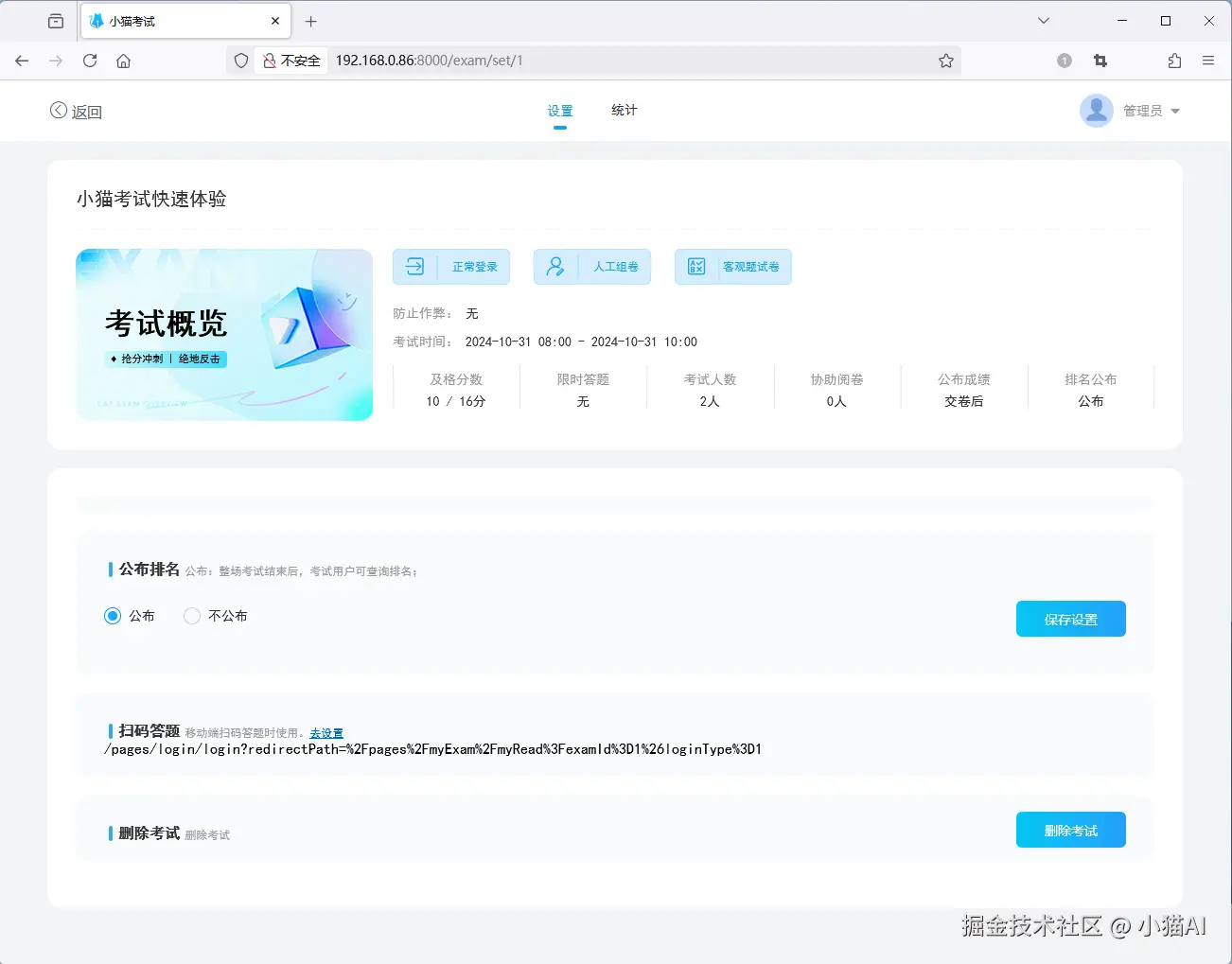Image resolution: width=1232 pixels, height=964 pixels.
Task: Click the 保存设置 save settings button
Action: [x=1070, y=619]
